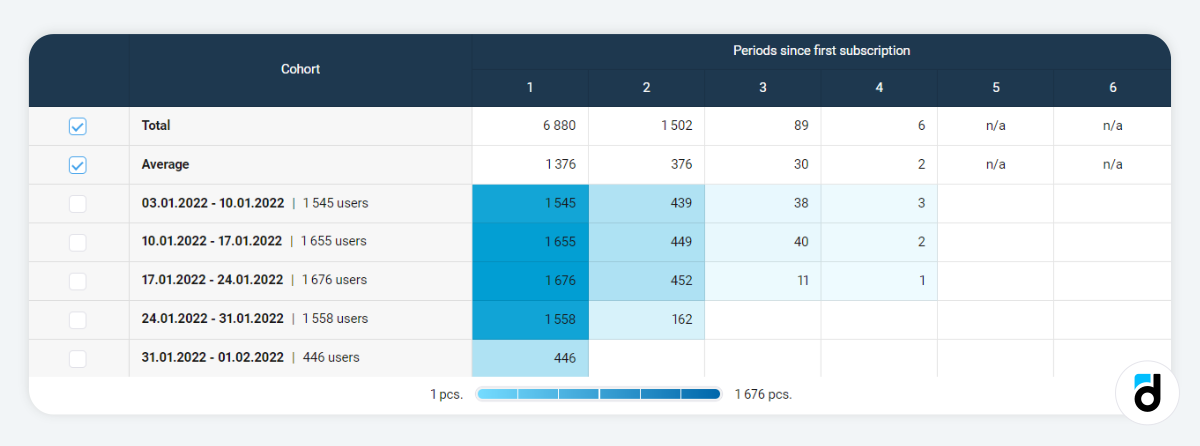Tick checkbox for 10.01.2022 - 17.01.2022 cohort
Viewport: 1200px width, 446px height.
pos(78,242)
